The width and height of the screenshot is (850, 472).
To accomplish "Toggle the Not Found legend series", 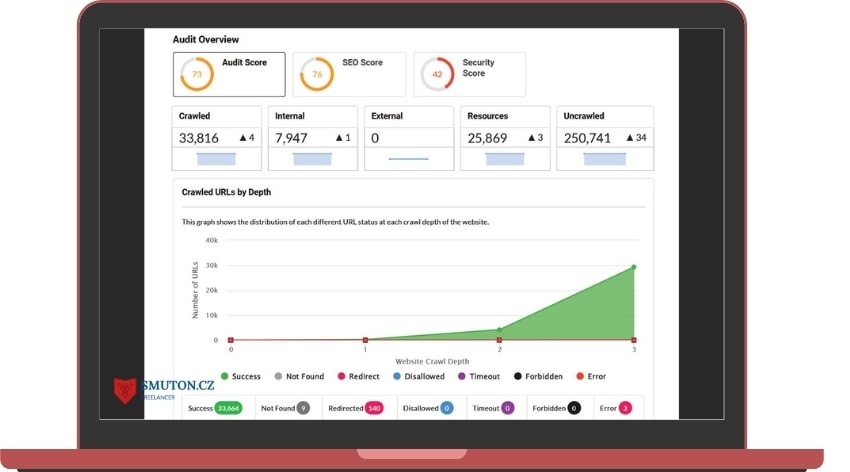I will (x=299, y=376).
